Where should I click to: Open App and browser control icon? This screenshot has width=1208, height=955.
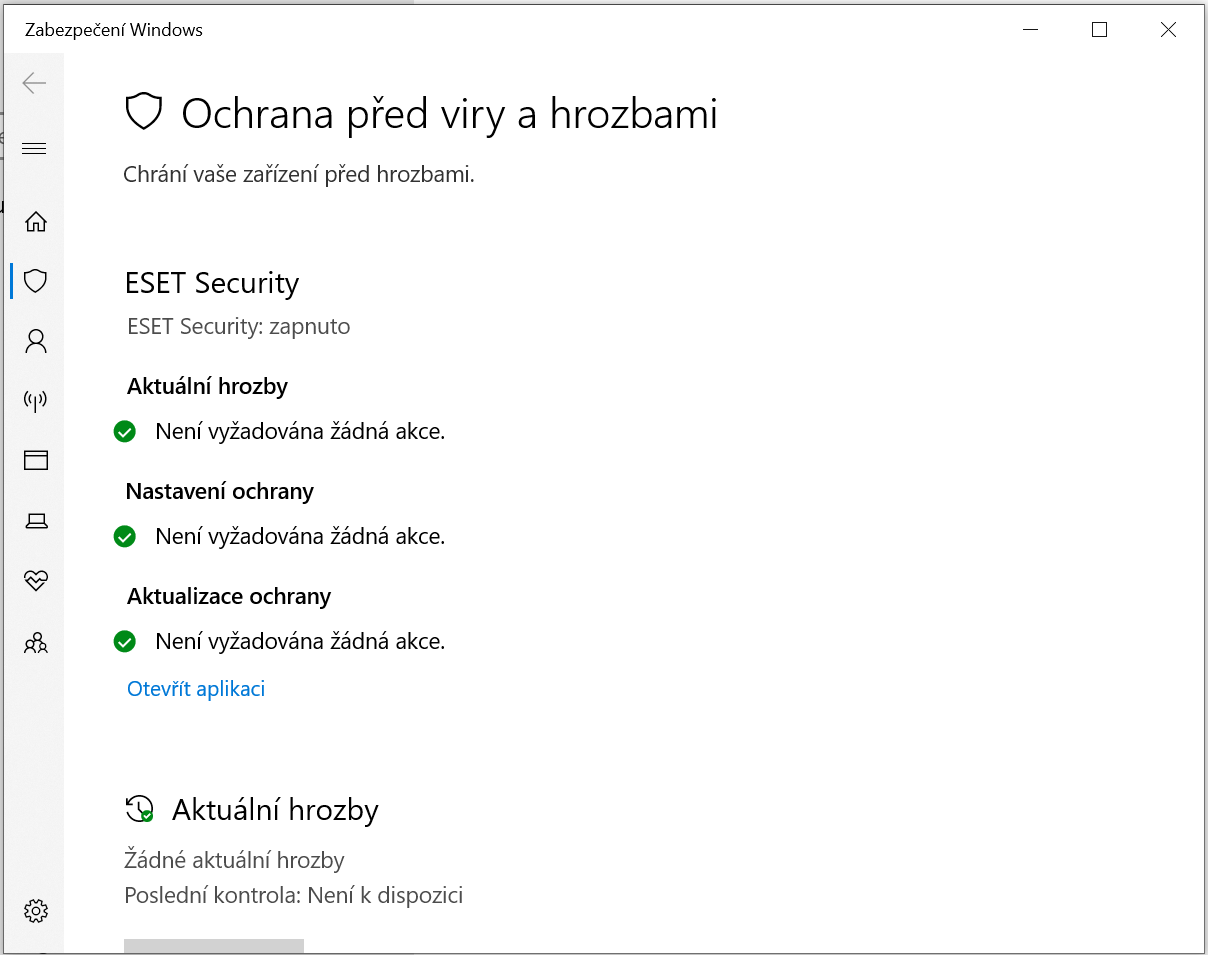(x=36, y=460)
